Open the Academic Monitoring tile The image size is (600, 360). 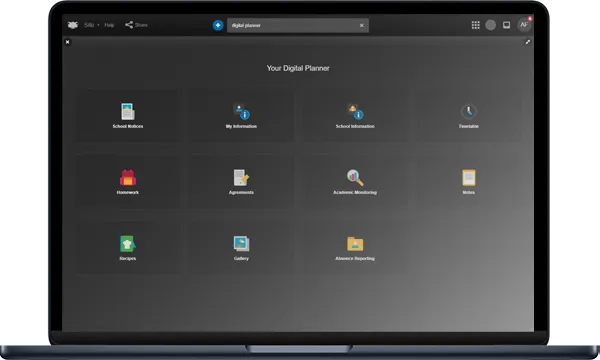(x=355, y=182)
